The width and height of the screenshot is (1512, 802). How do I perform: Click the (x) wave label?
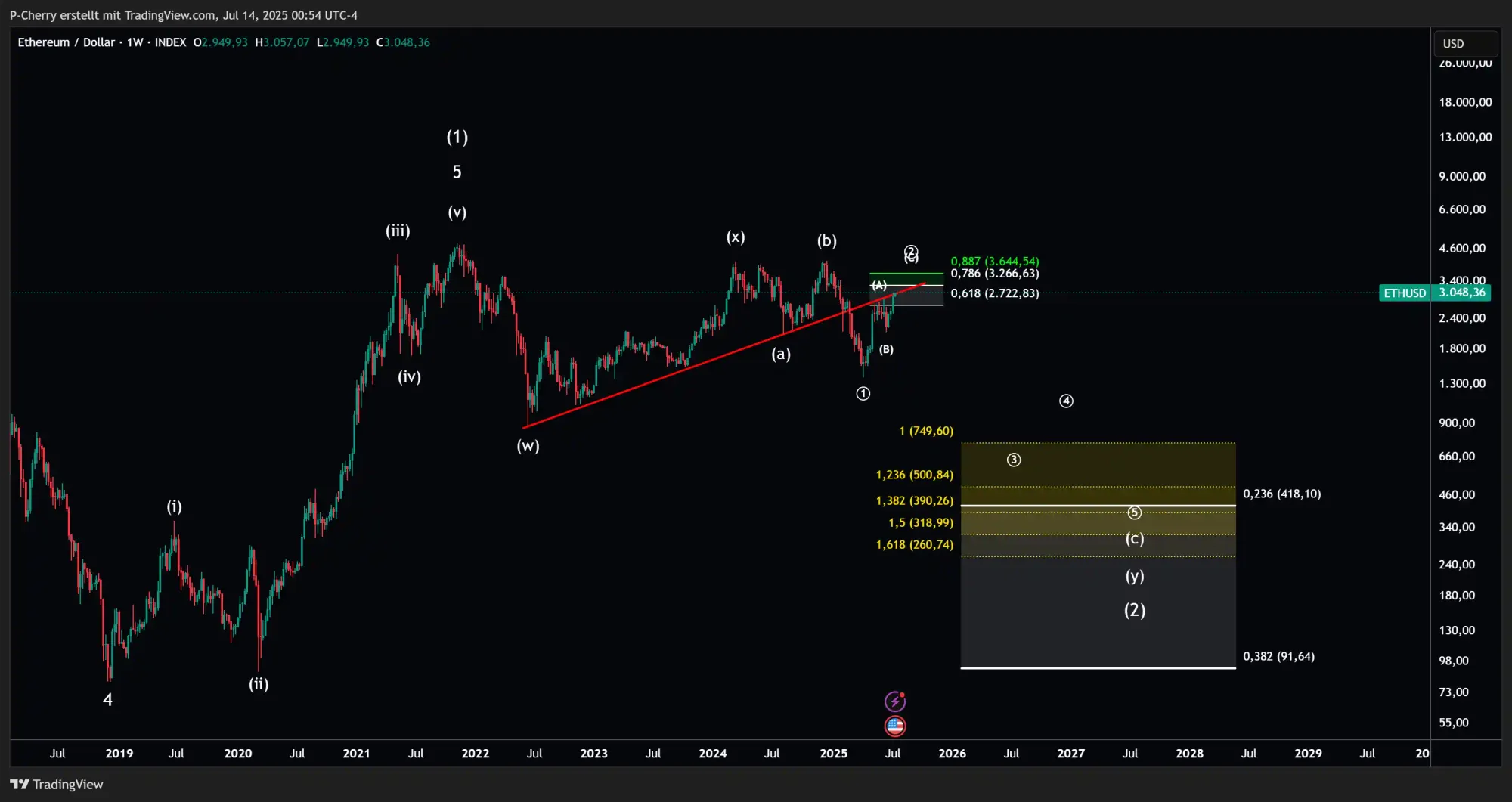coord(736,237)
